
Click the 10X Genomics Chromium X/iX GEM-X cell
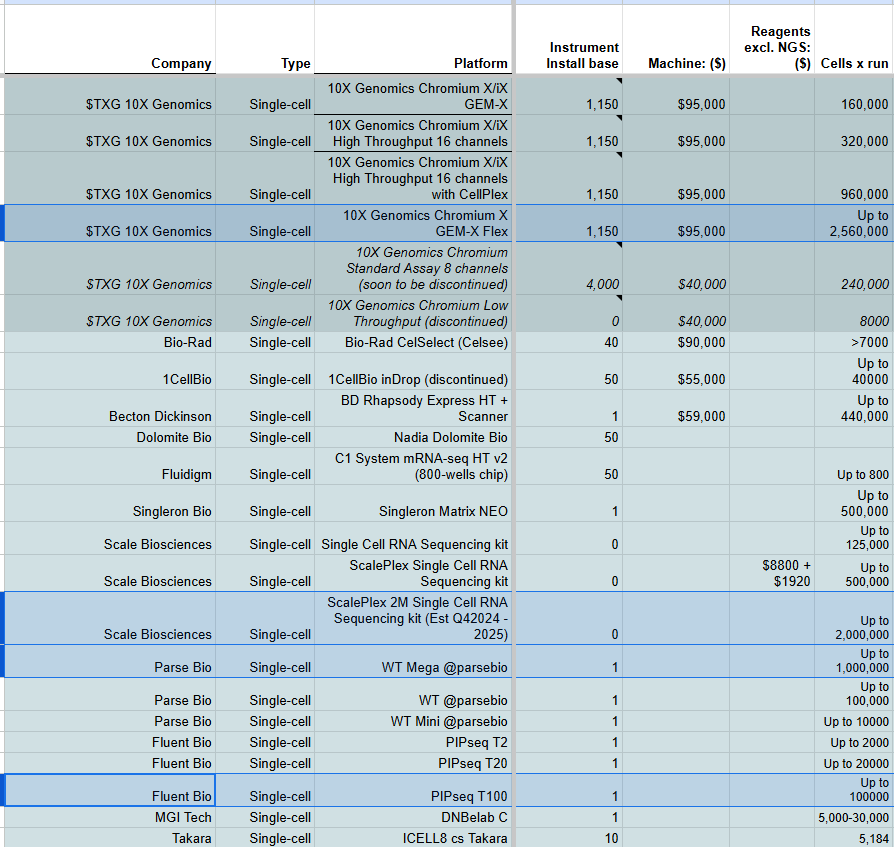pos(413,96)
